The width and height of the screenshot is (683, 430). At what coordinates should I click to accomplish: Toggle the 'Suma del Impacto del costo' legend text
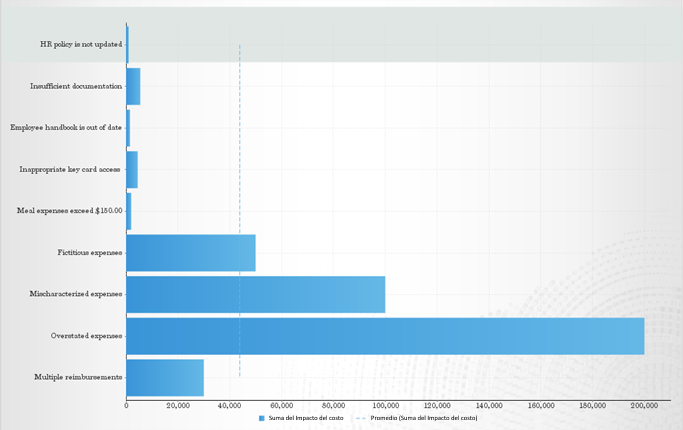[x=305, y=418]
